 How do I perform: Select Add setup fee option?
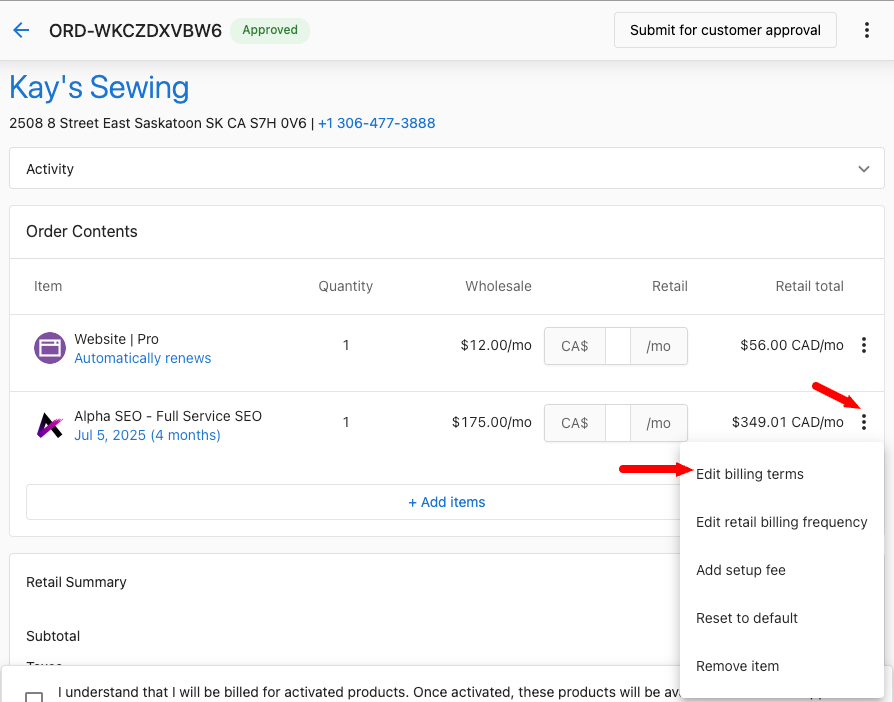point(741,570)
